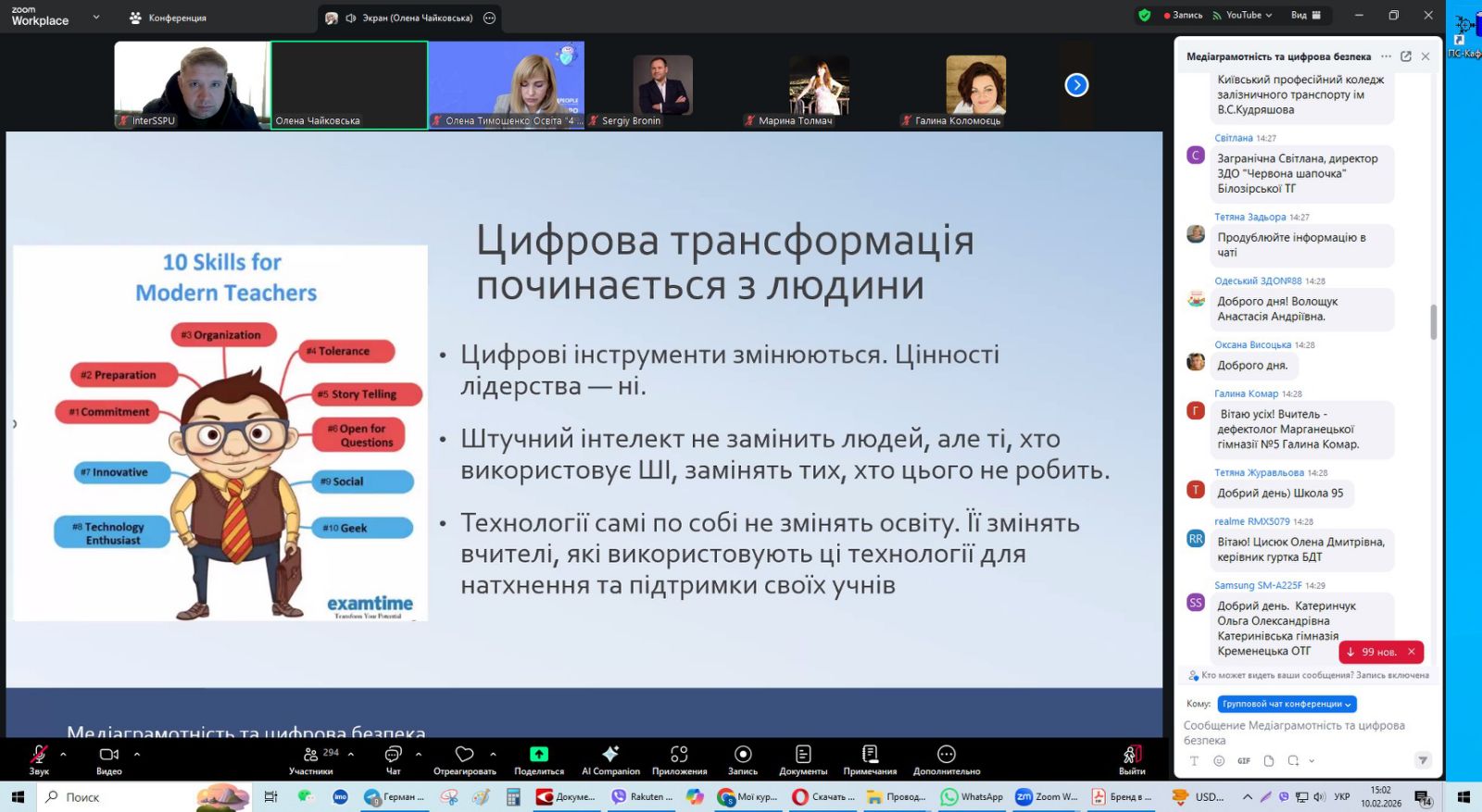Viewport: 1482px width, 812px height.
Task: Unmute the microphone (Звук) button
Action: coord(39,755)
